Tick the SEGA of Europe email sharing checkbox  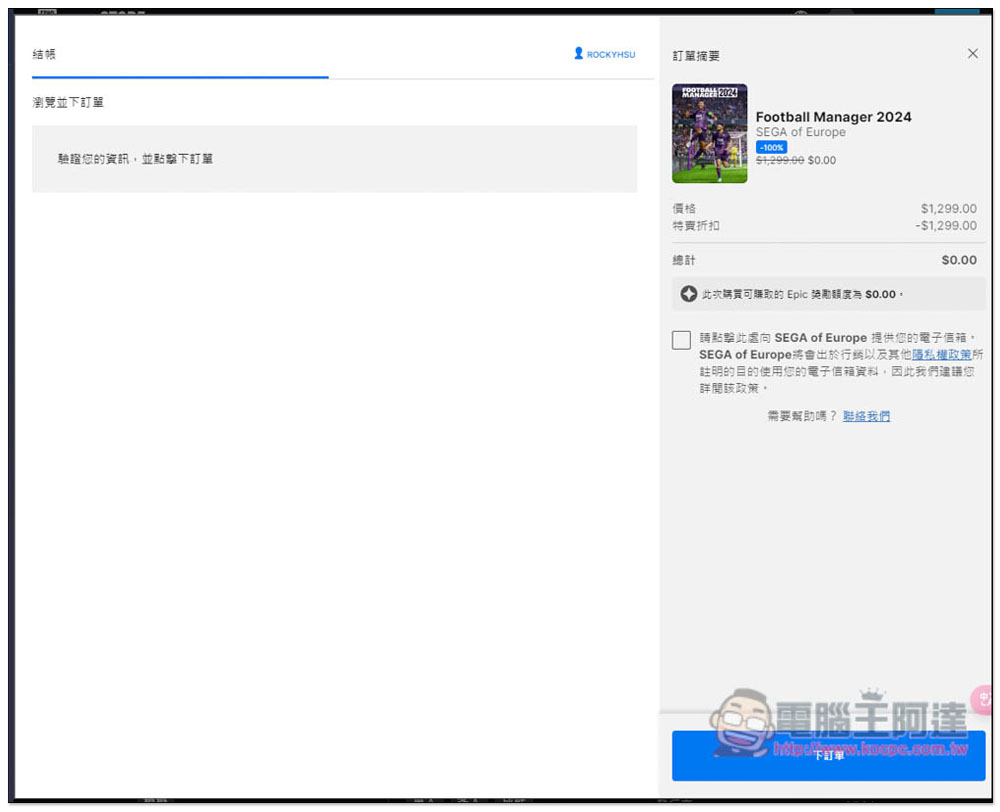click(682, 340)
